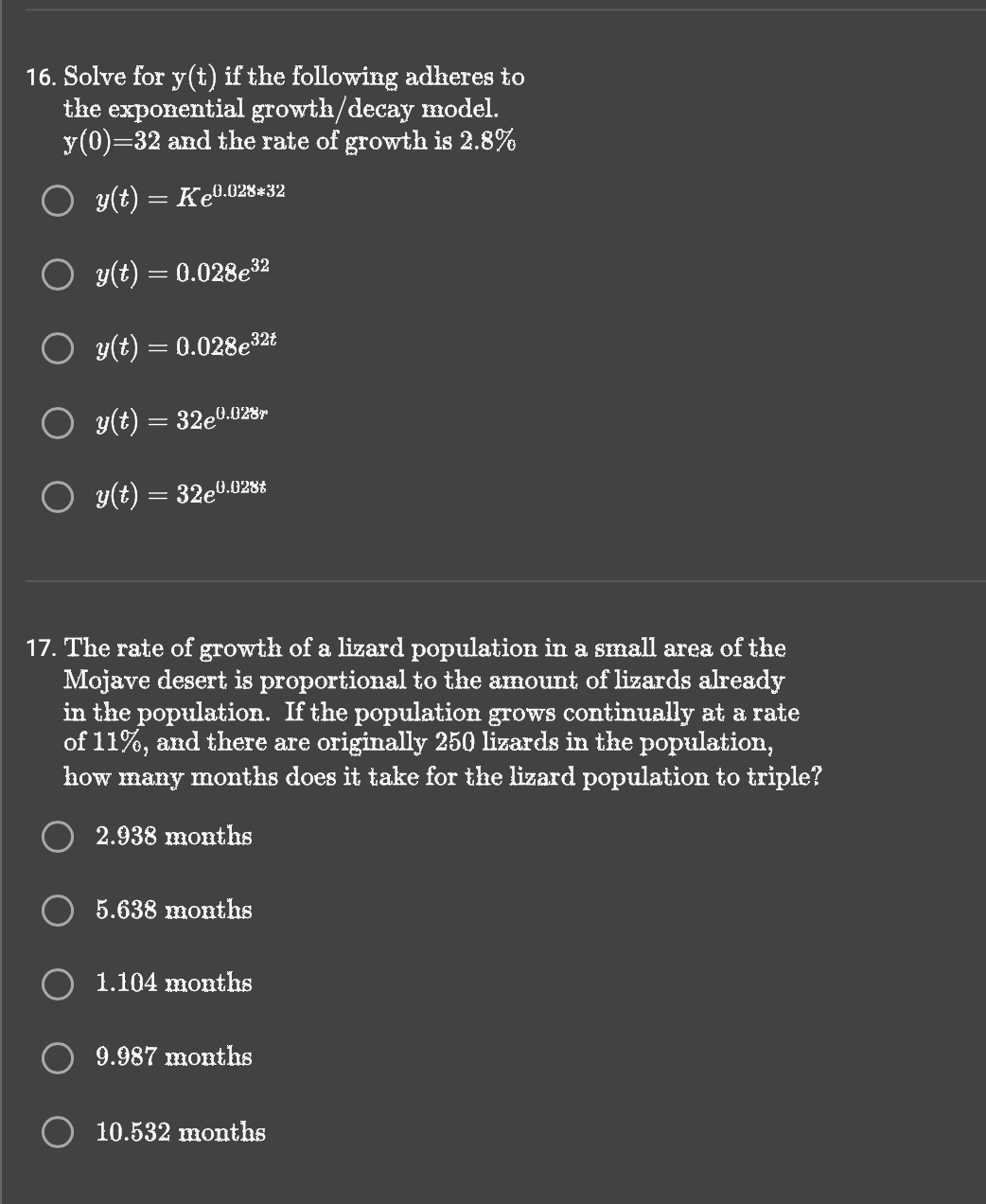The height and width of the screenshot is (1204, 986).
Task: Select answer y(t) = 32e^0.028t for question 16
Action: (57, 496)
